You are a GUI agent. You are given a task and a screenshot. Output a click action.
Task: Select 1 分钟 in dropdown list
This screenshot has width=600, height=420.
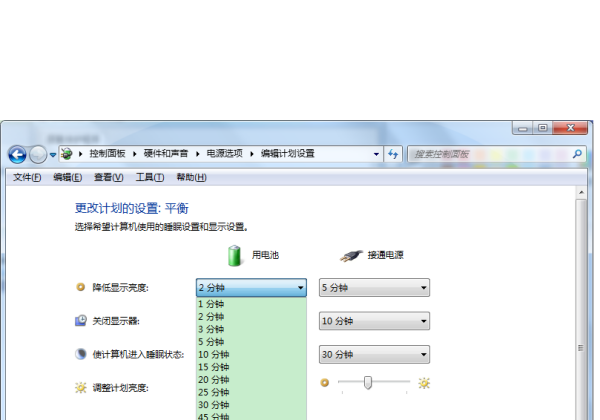251,304
